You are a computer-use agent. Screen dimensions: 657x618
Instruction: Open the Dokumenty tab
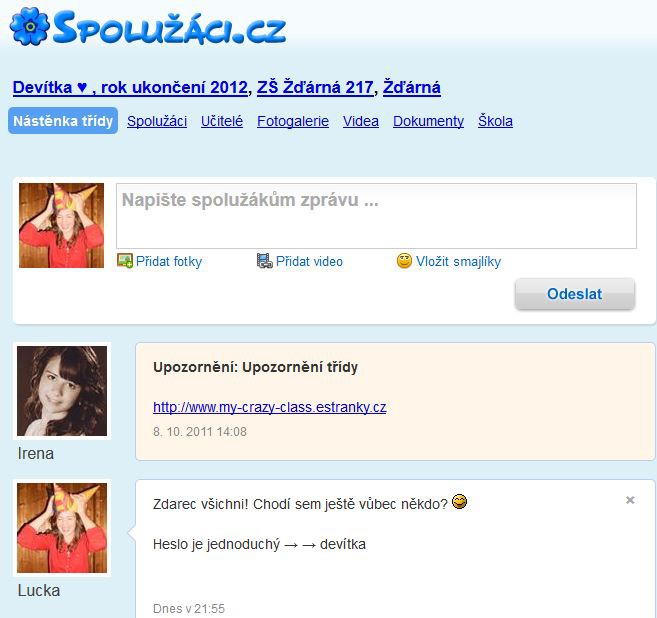[x=428, y=121]
